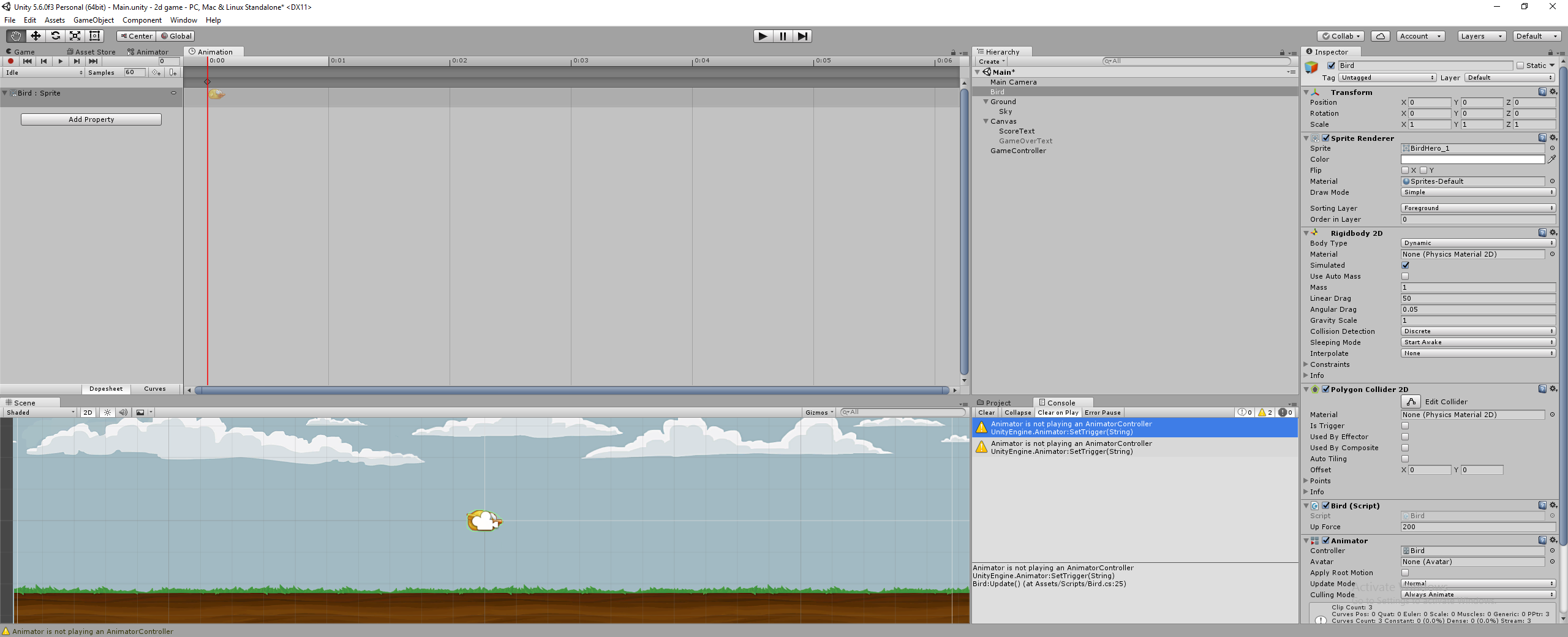Add a keyframe in Animation toolbar
Viewport: 1568px width, 637px height.
click(157, 72)
